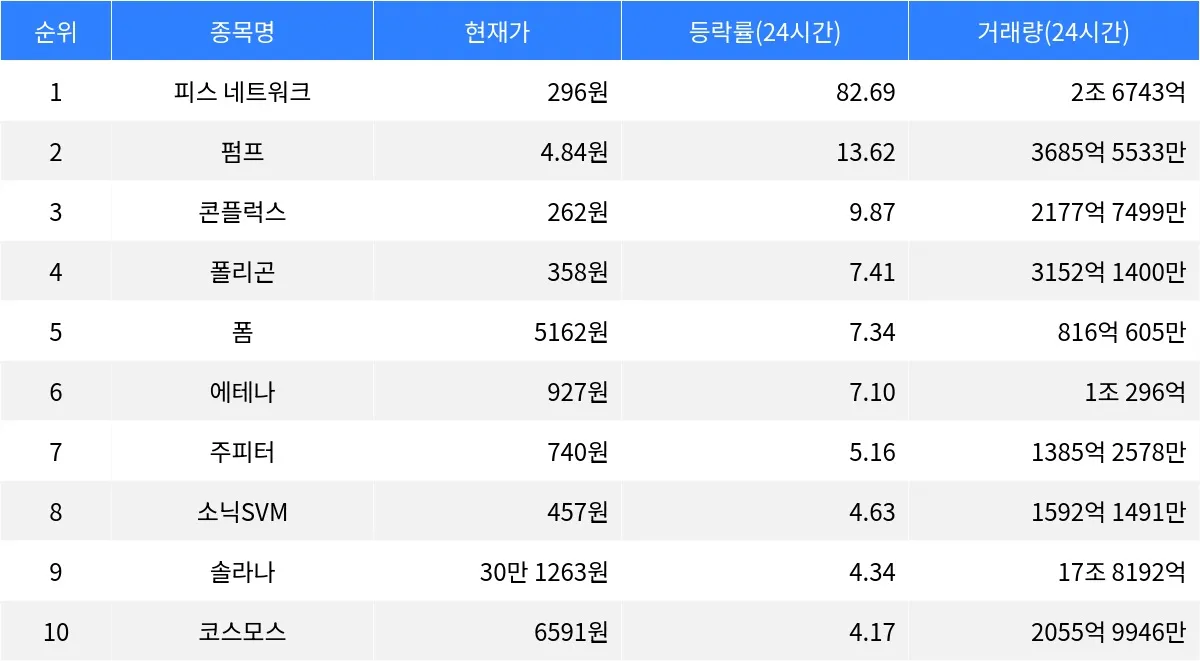Viewport: 1200px width, 661px height.
Task: Click the 2조 6743억 volume cell
Action: [x=1127, y=92]
